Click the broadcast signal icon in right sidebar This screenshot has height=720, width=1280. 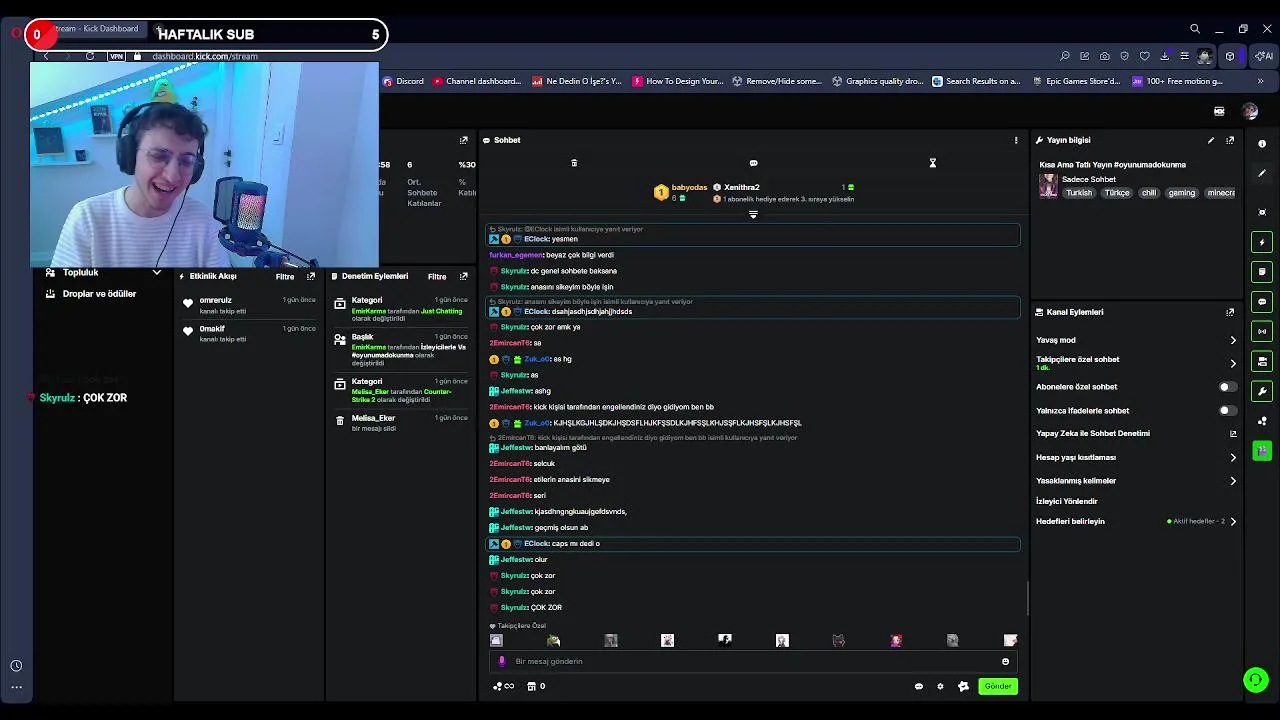point(1262,331)
